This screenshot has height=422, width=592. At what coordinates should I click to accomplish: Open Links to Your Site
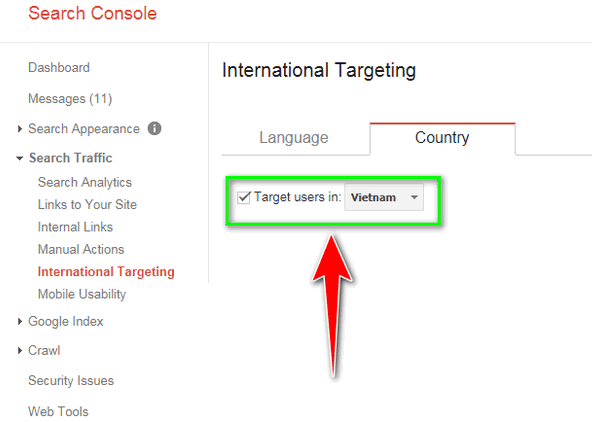(87, 205)
